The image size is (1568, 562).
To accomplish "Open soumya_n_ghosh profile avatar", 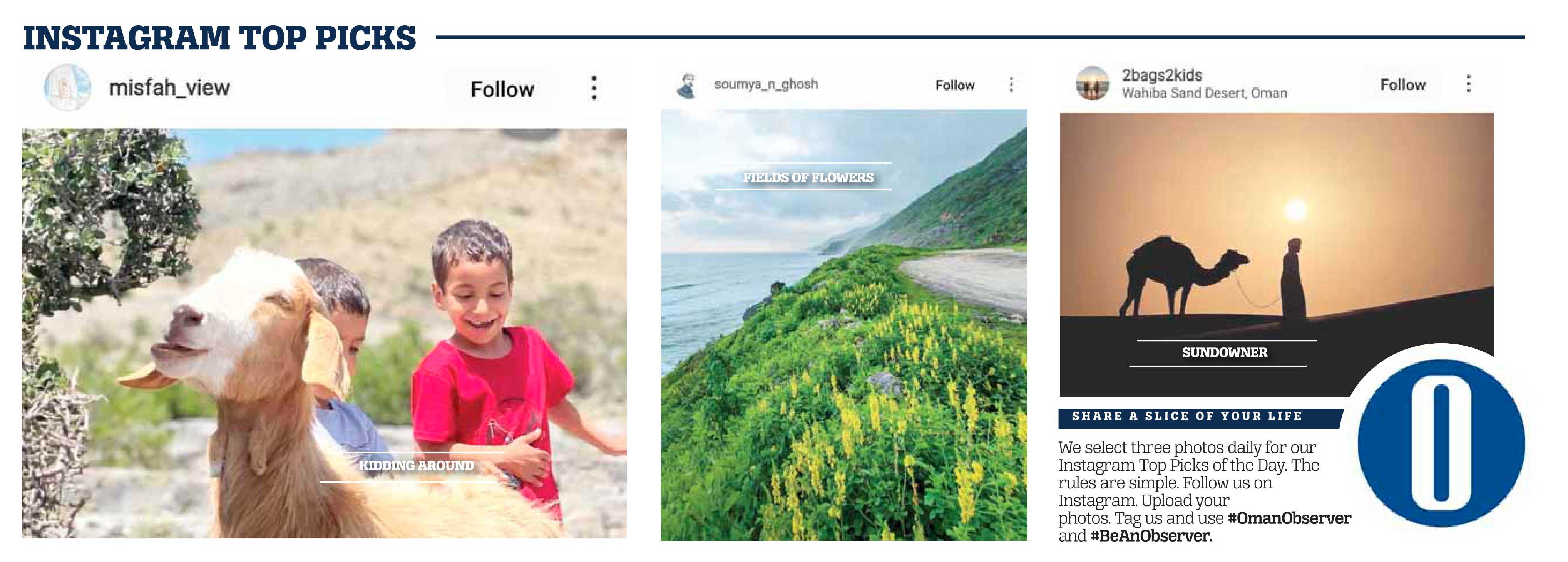I will click(687, 85).
